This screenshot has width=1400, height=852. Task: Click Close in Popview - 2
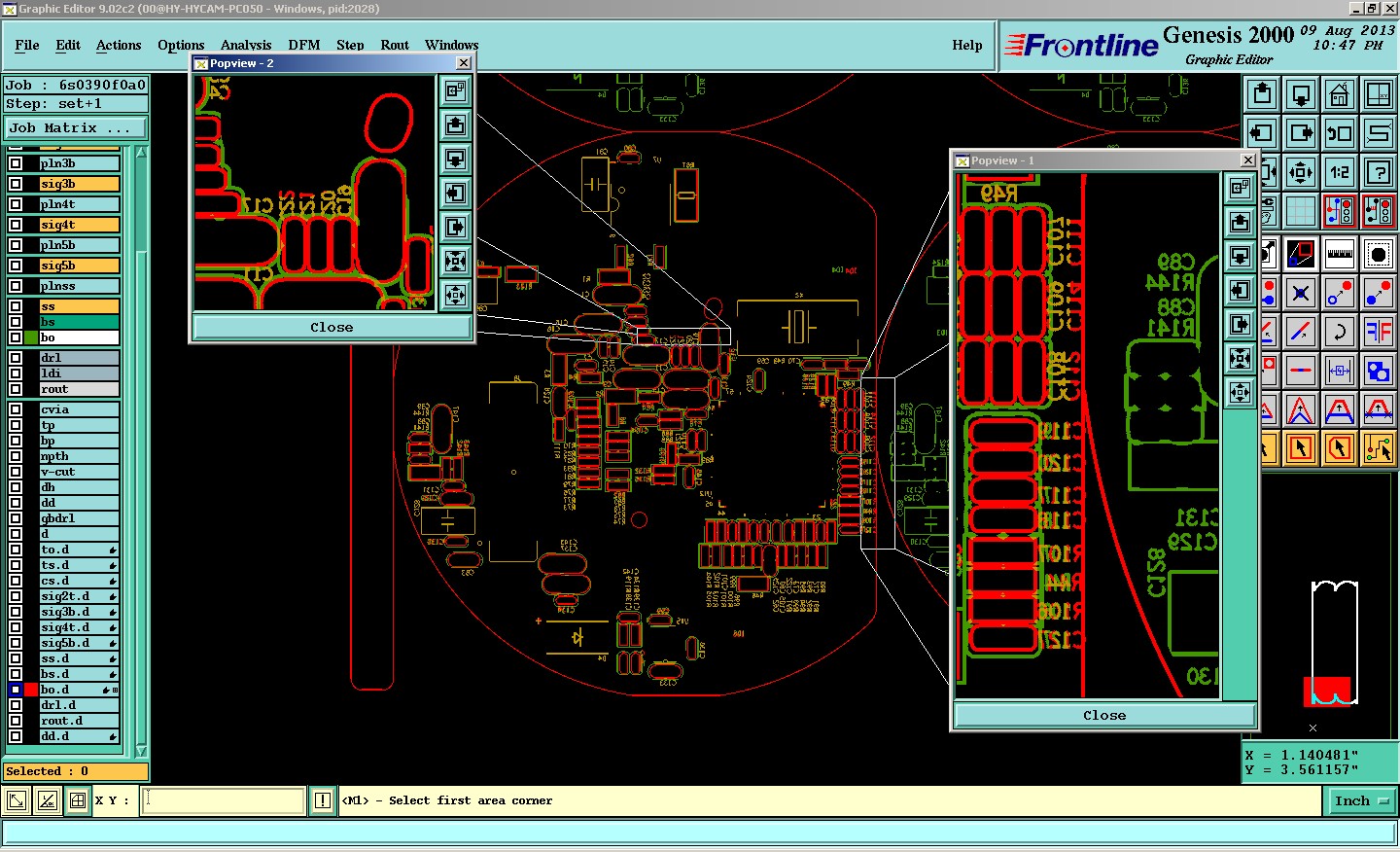332,327
